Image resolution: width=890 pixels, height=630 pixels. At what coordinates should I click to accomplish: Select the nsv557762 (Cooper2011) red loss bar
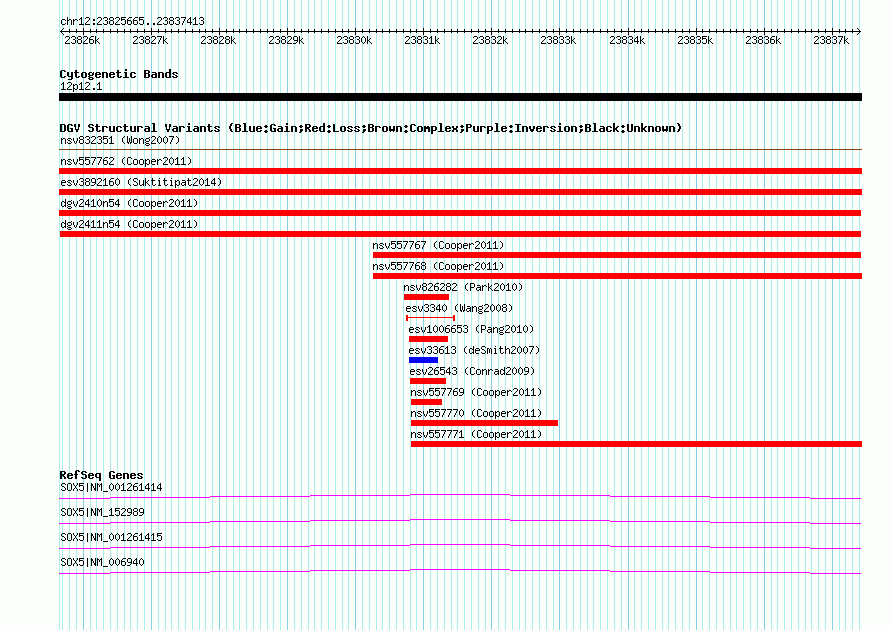coord(460,171)
